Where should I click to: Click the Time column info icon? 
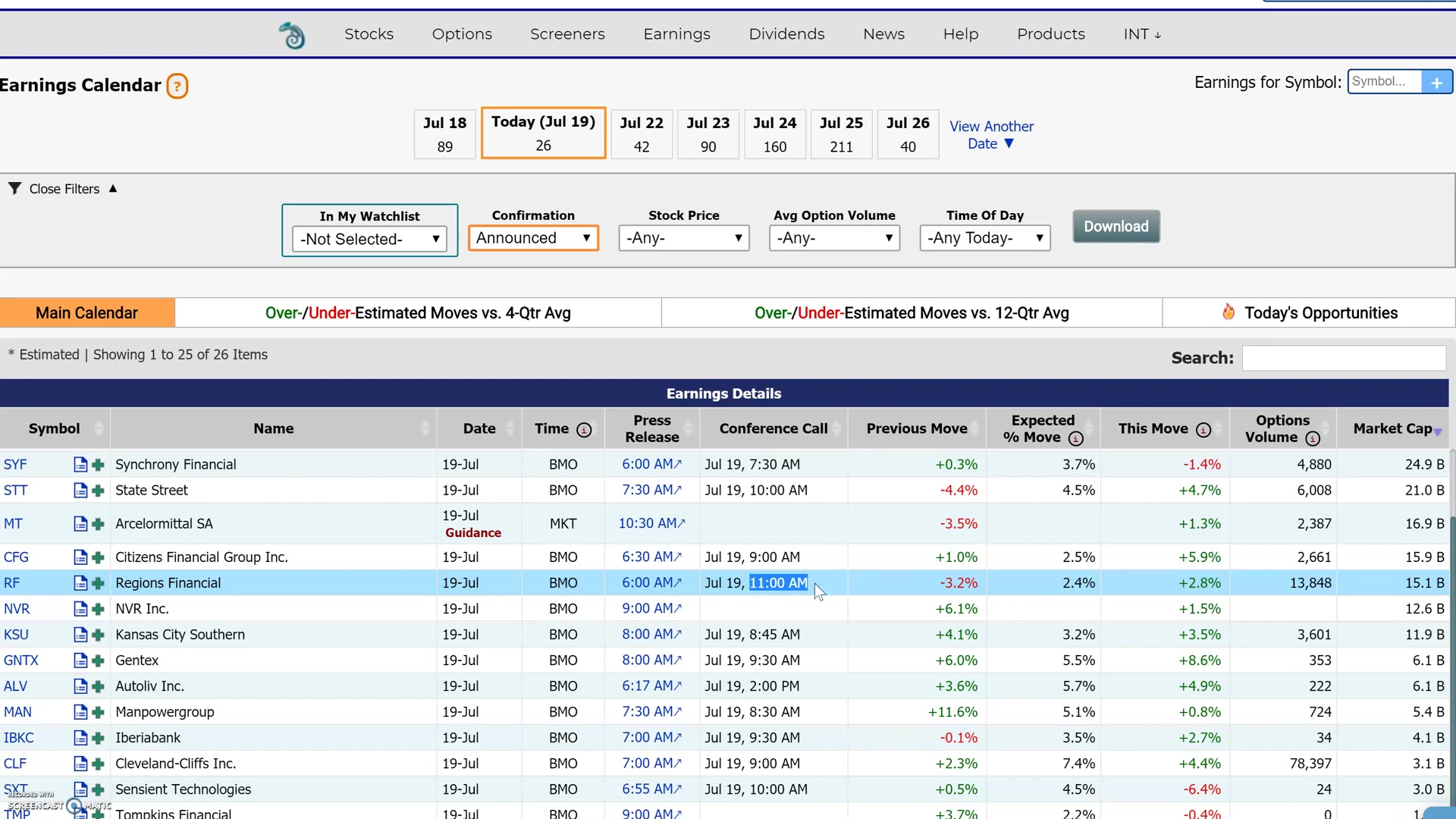[584, 430]
